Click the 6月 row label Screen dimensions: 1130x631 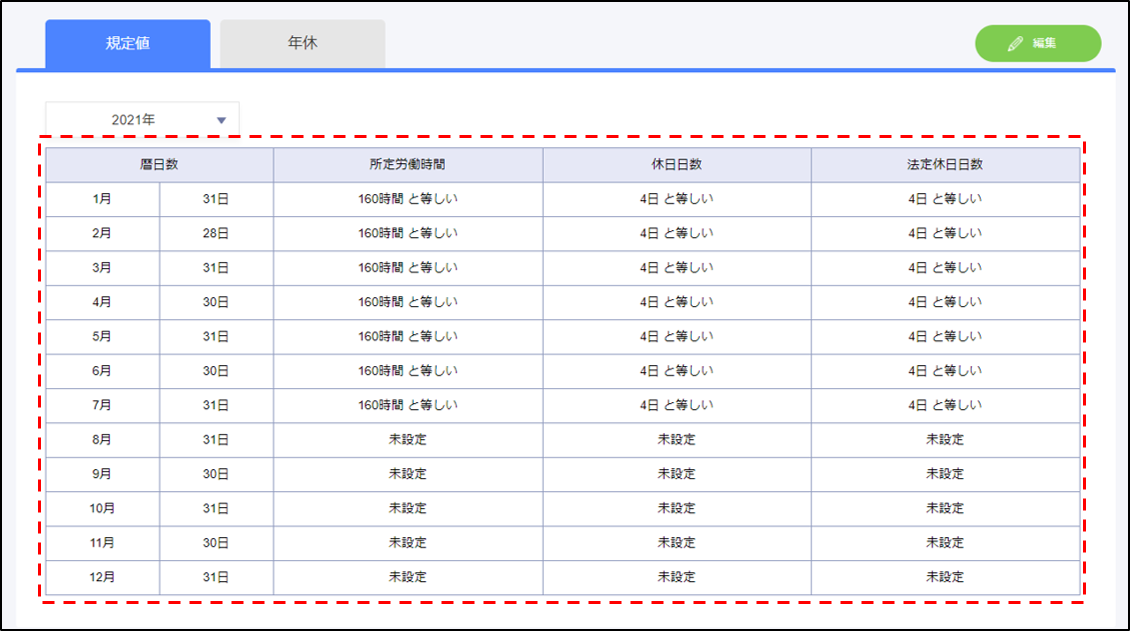102,372
